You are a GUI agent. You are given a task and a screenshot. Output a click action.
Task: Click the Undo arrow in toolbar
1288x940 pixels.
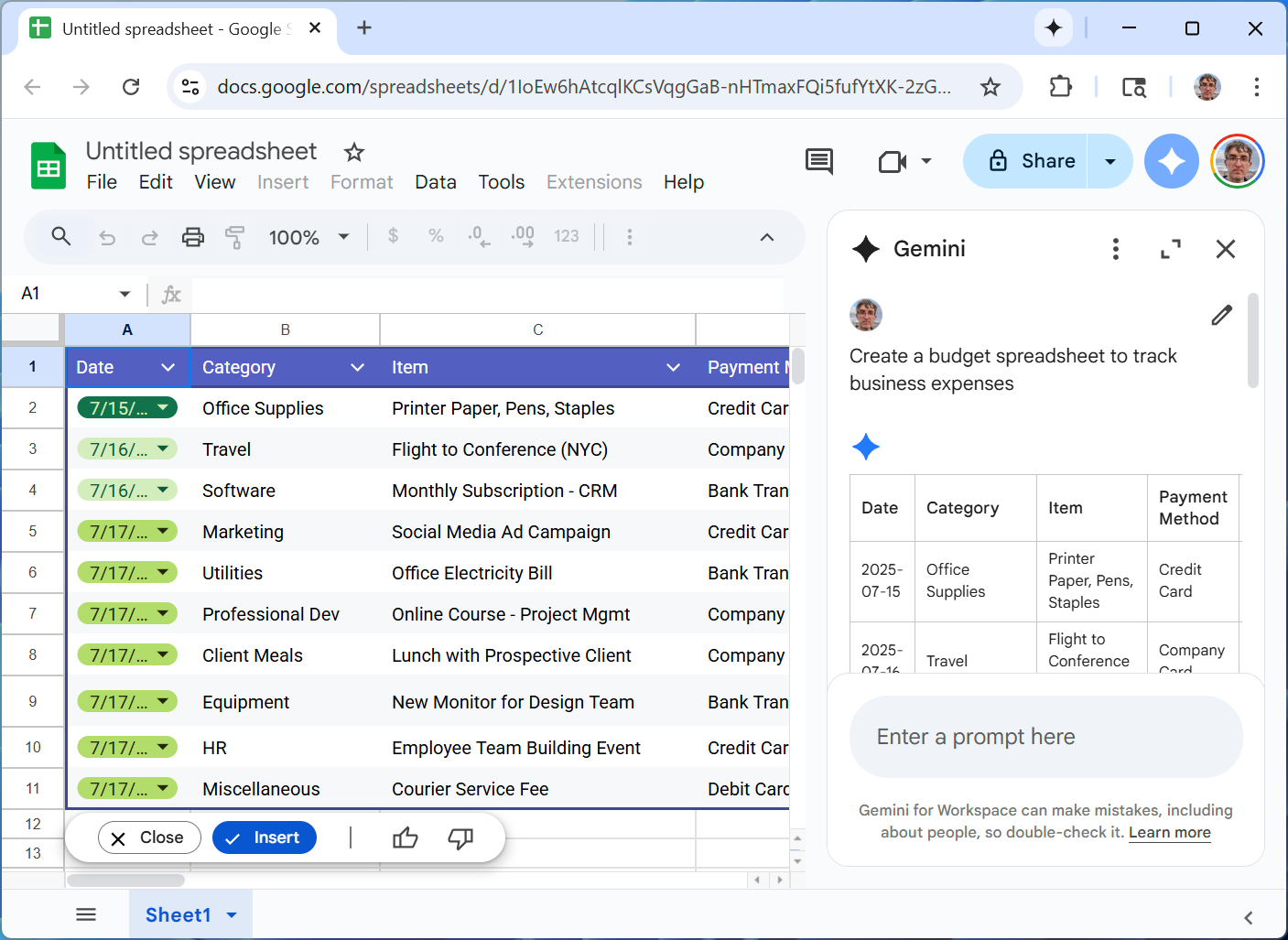[x=107, y=238]
